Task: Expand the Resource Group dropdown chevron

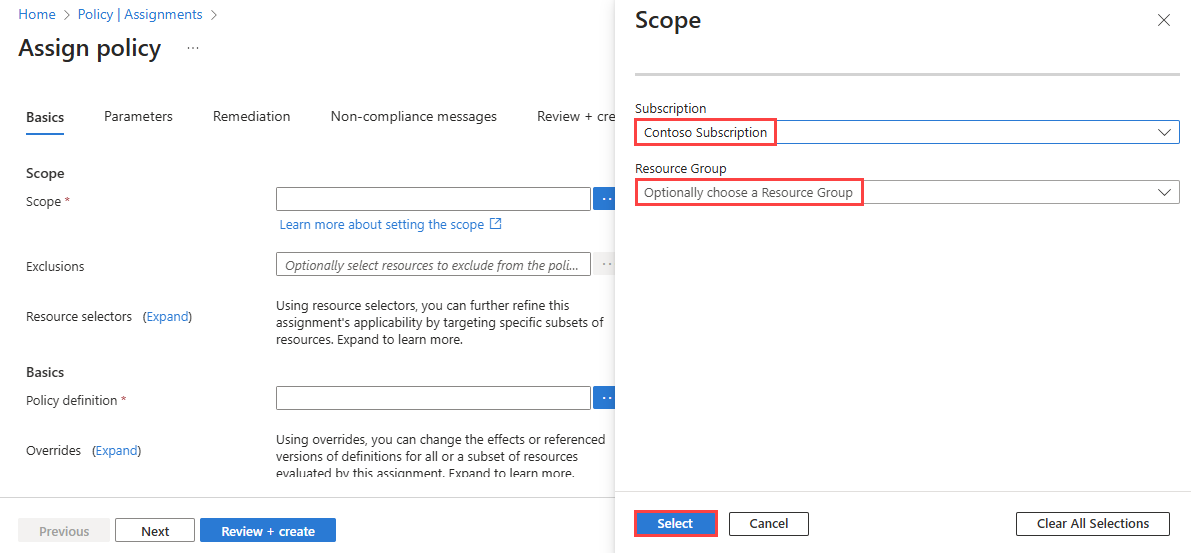Action: coord(1164,192)
